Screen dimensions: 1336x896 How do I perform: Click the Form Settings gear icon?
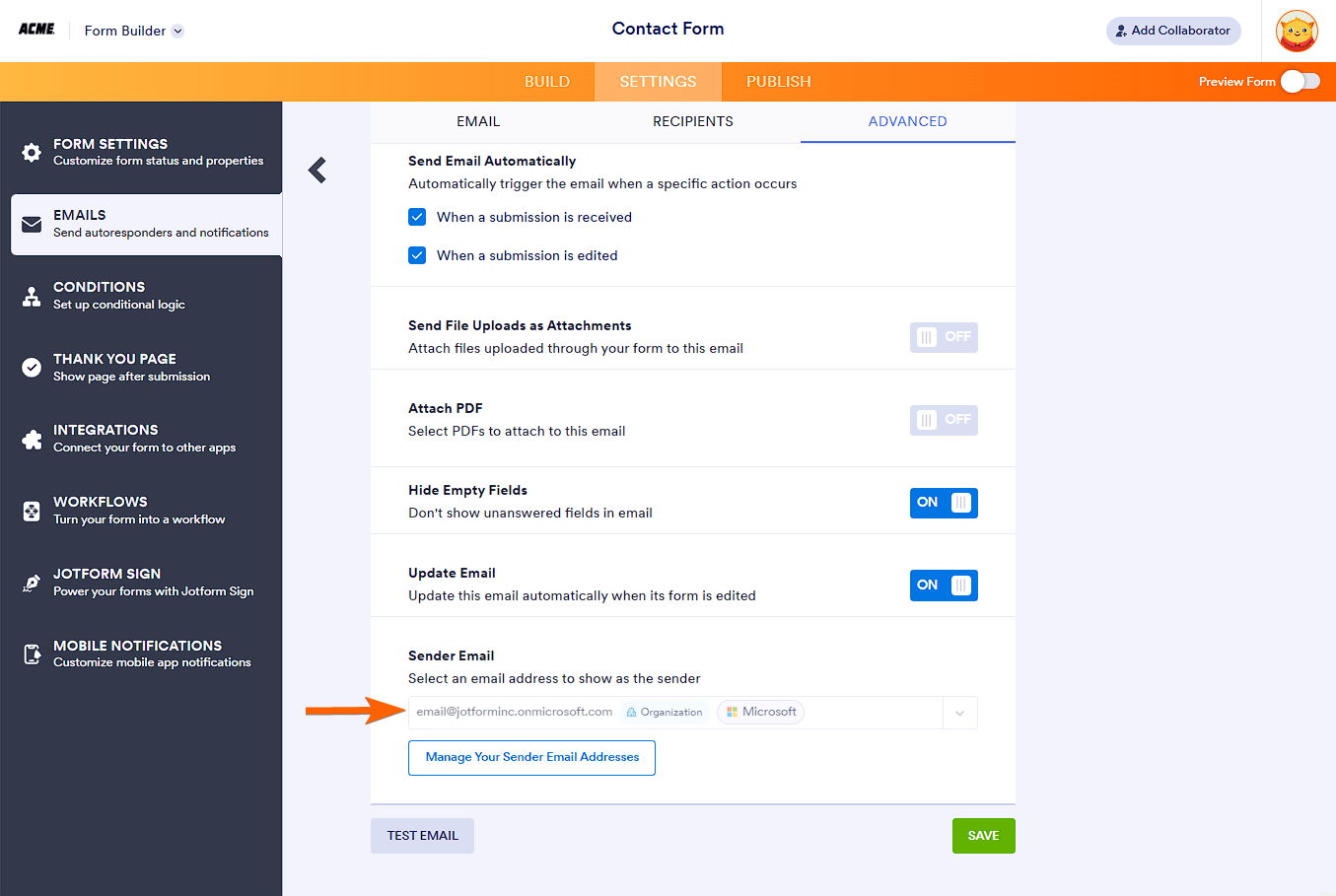click(x=32, y=153)
